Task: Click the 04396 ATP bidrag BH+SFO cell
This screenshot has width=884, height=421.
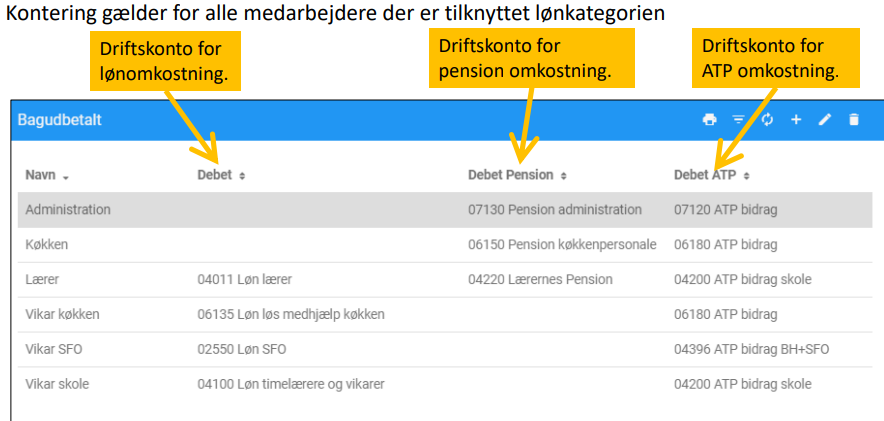Action: (x=752, y=349)
